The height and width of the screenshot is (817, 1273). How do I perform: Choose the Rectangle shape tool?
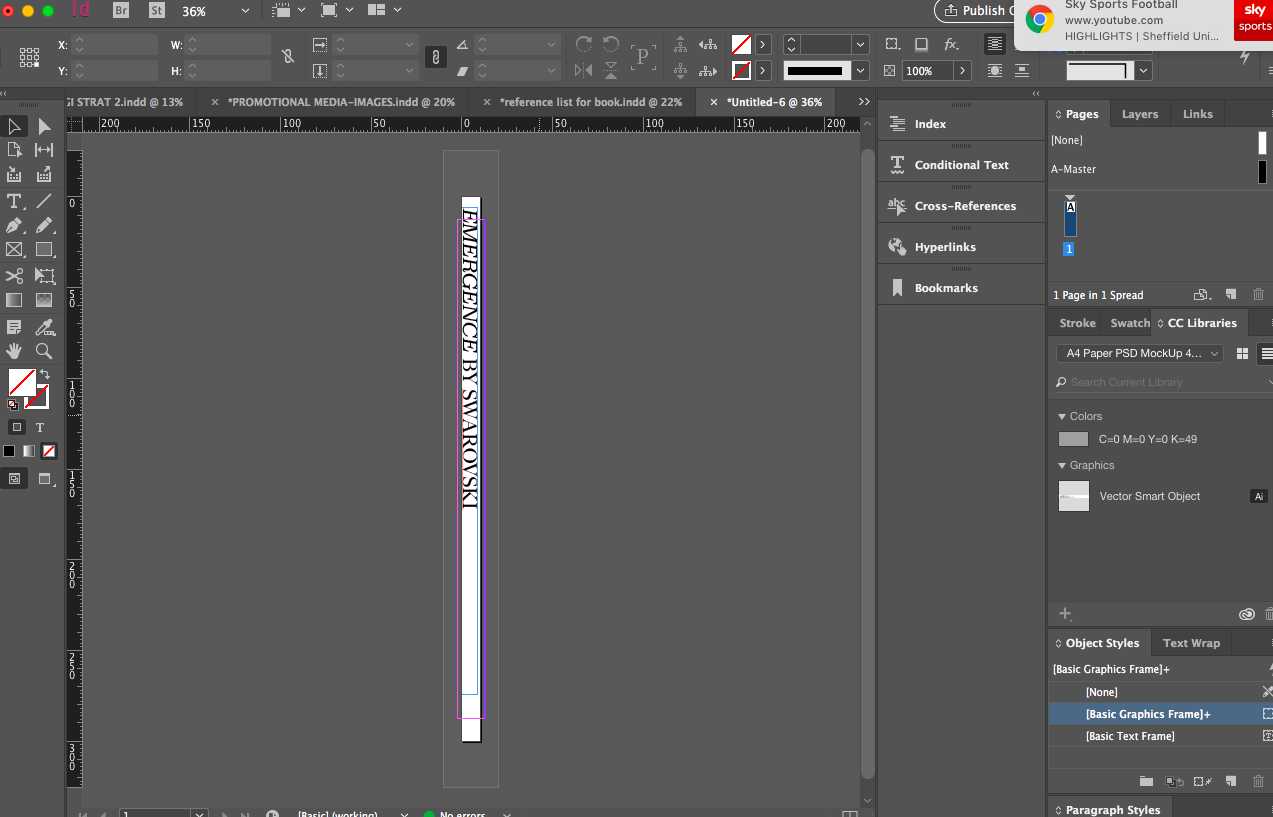(x=44, y=250)
